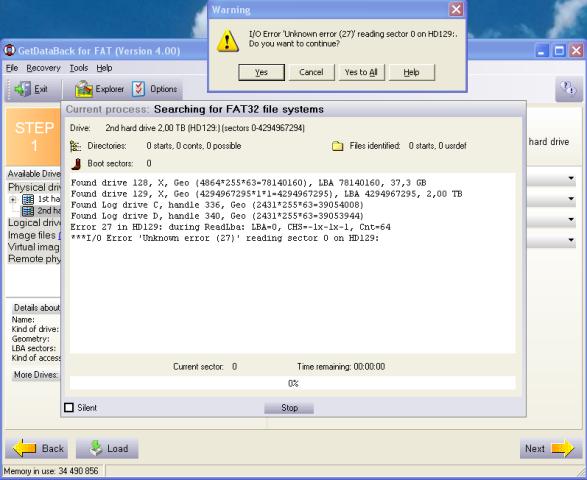Screen dimensions: 587x480
Task: Open the first dropdown arrow on right panel
Action: tap(571, 178)
